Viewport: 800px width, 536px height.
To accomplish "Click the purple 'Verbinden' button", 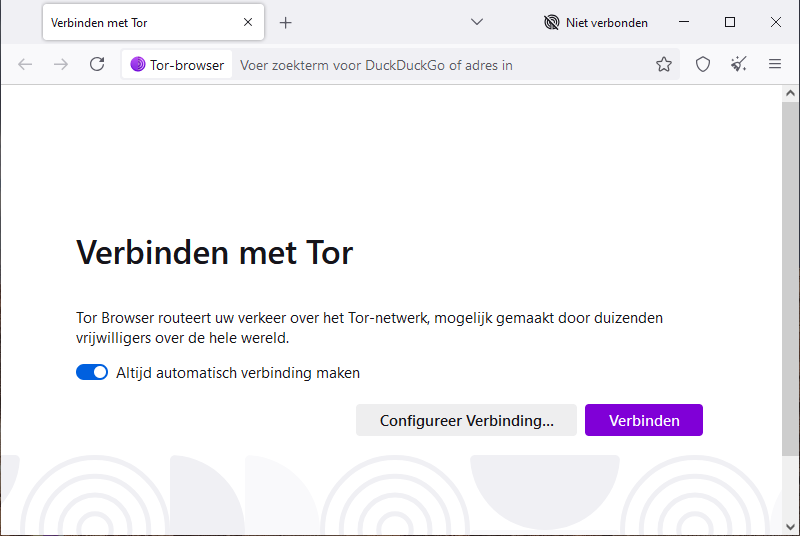I will click(643, 420).
